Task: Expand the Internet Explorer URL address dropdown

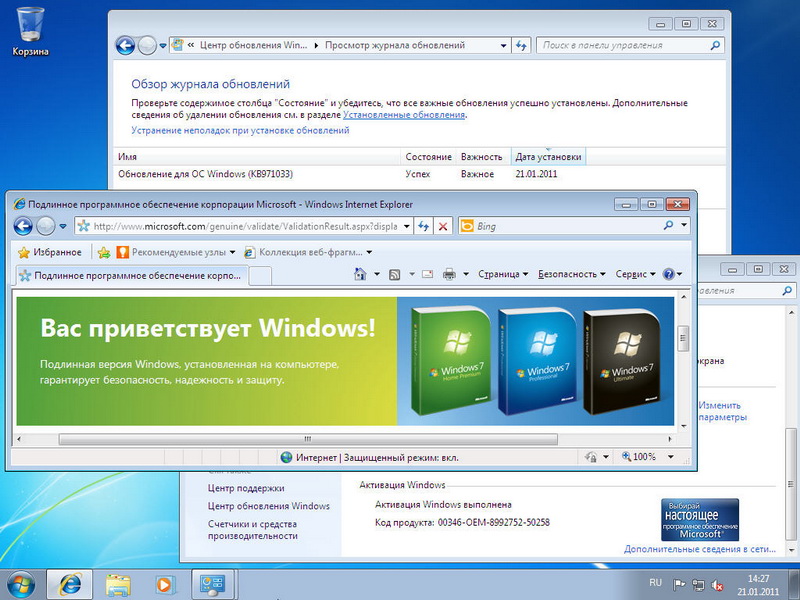Action: pos(407,226)
